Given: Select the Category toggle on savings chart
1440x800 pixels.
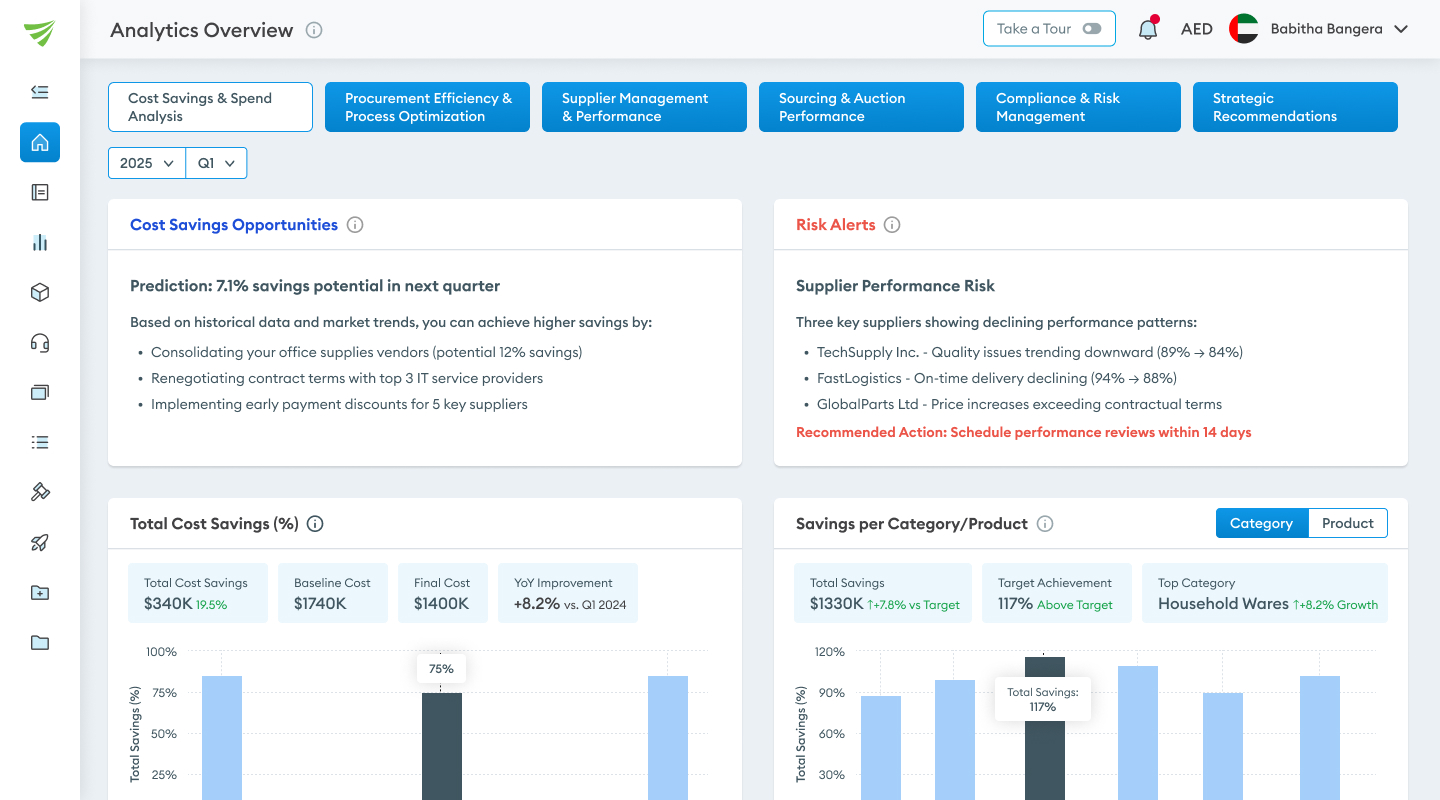Looking at the screenshot, I should [x=1261, y=522].
